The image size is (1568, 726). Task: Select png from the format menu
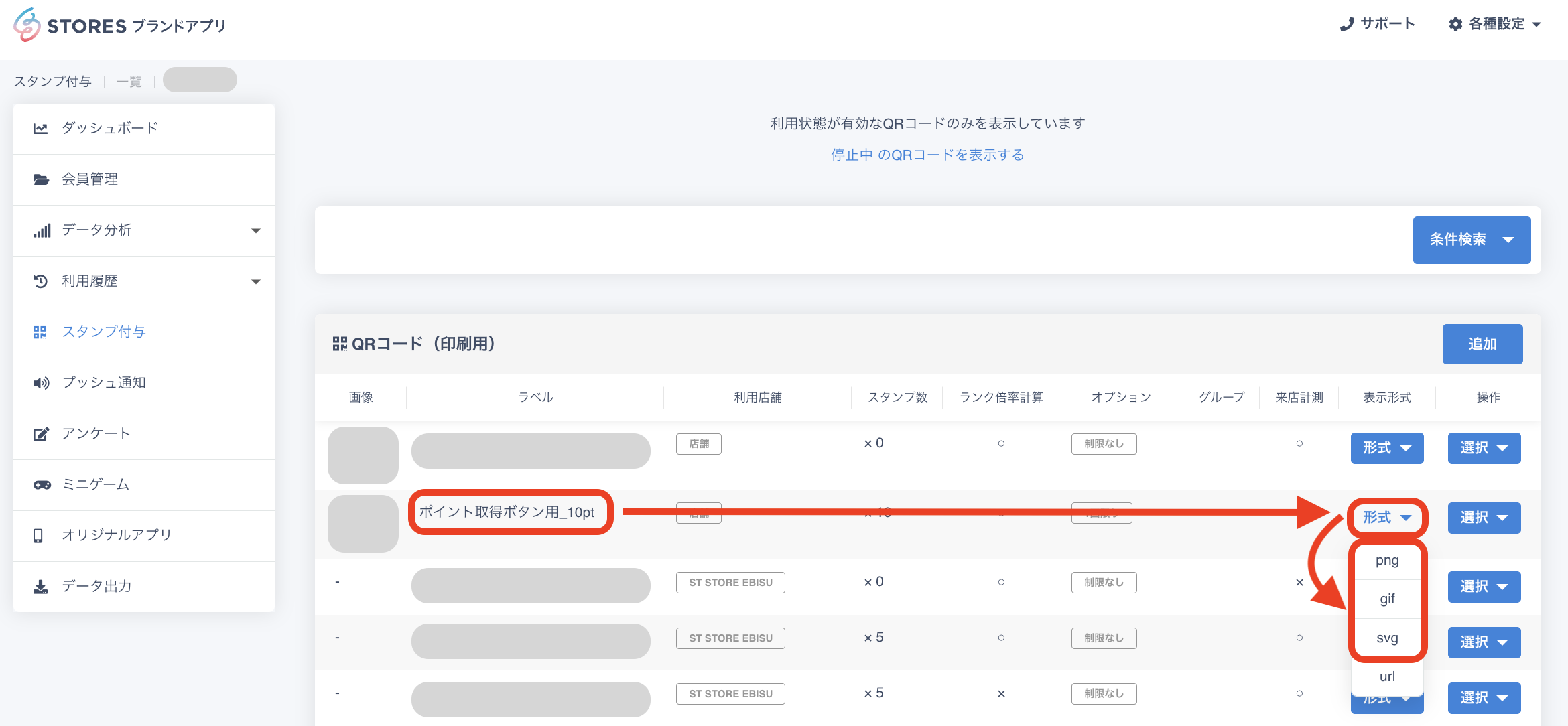point(1386,561)
